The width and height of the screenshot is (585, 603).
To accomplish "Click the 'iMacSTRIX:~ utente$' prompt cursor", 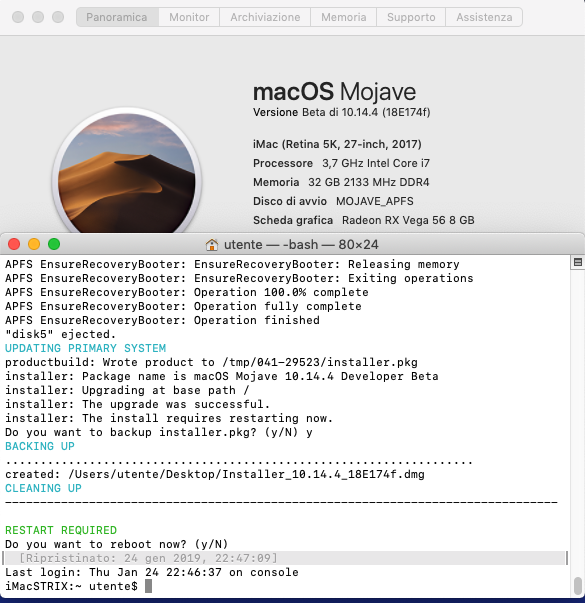I will [148, 586].
